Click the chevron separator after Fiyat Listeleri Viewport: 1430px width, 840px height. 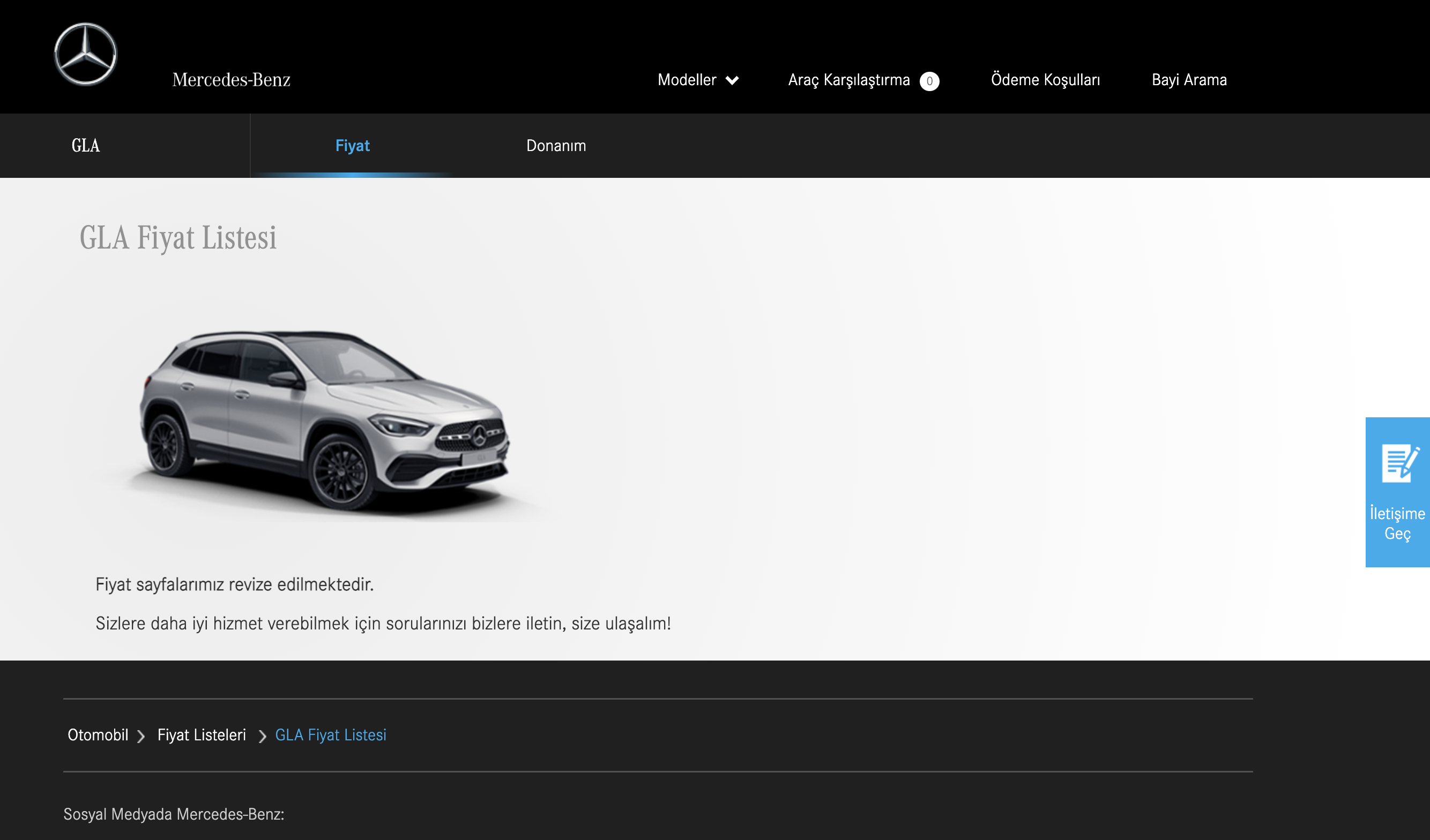[x=262, y=736]
